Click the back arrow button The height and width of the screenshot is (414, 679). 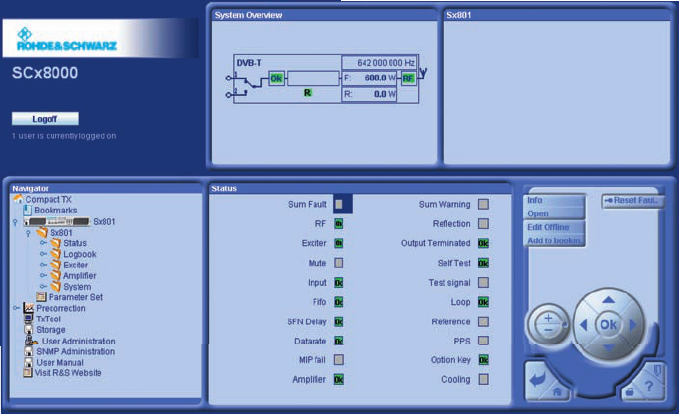click(x=538, y=380)
